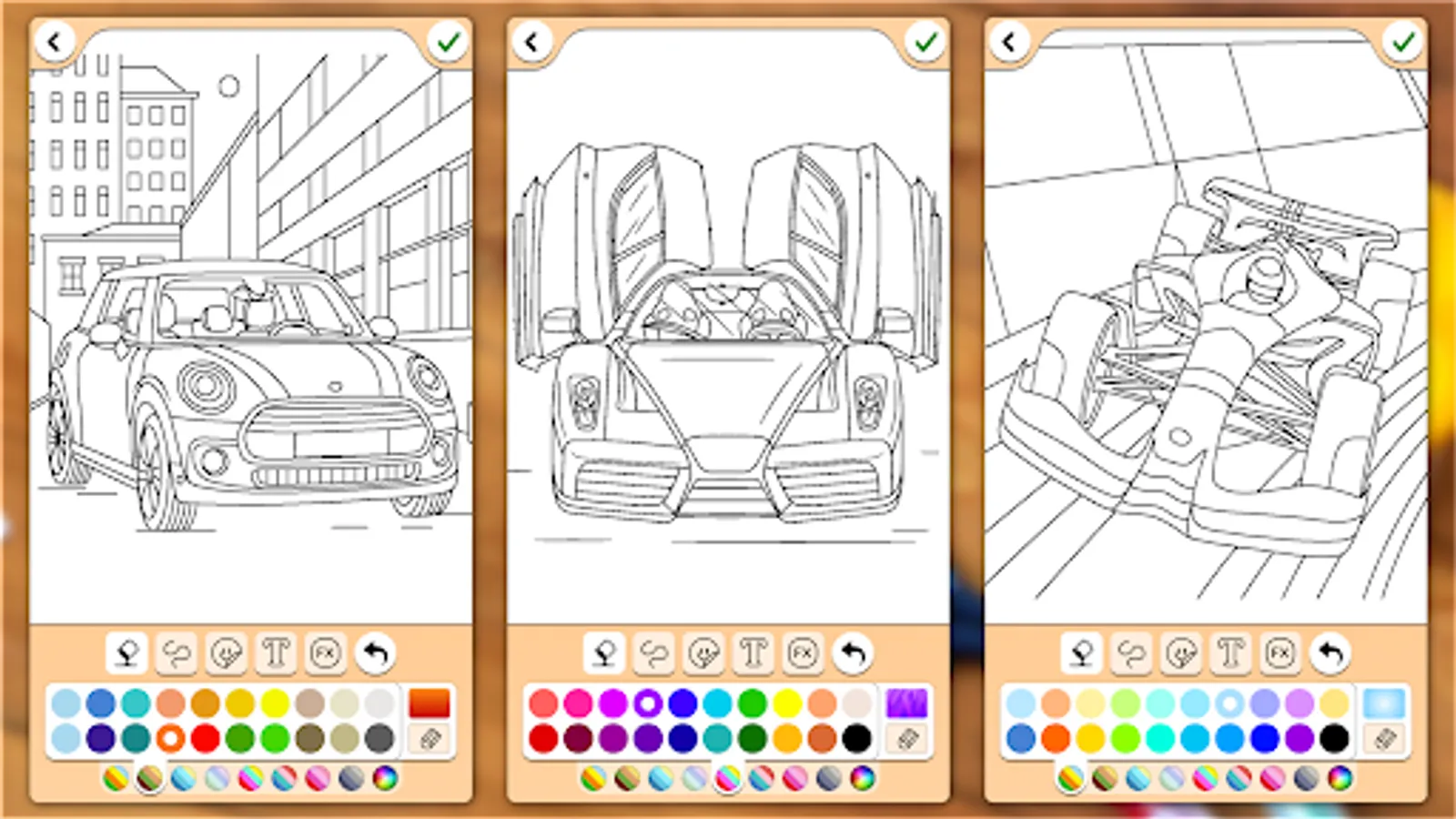The width and height of the screenshot is (1456, 819).
Task: Select the ringed purple color in the sports car palette
Action: coord(648,703)
